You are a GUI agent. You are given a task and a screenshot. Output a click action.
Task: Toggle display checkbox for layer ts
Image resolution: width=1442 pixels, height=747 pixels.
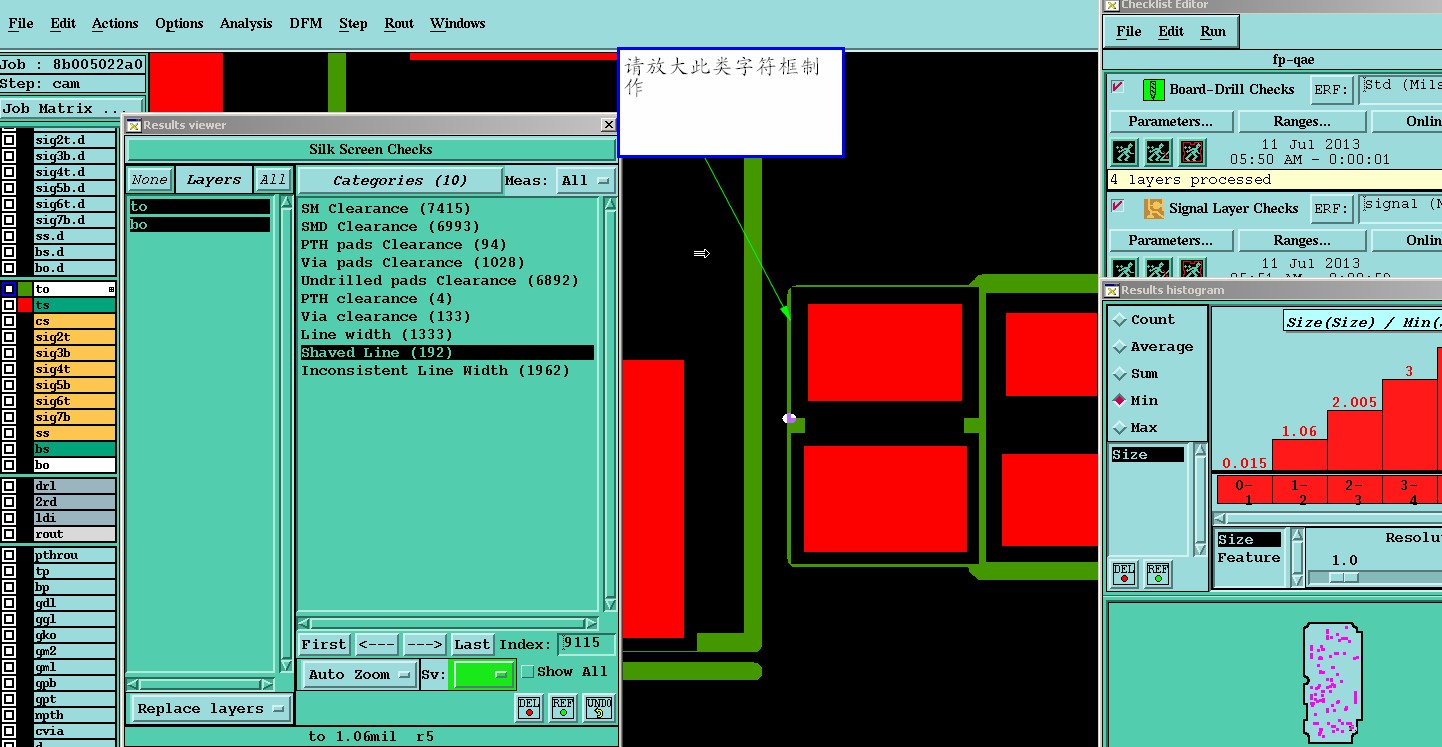[9, 305]
